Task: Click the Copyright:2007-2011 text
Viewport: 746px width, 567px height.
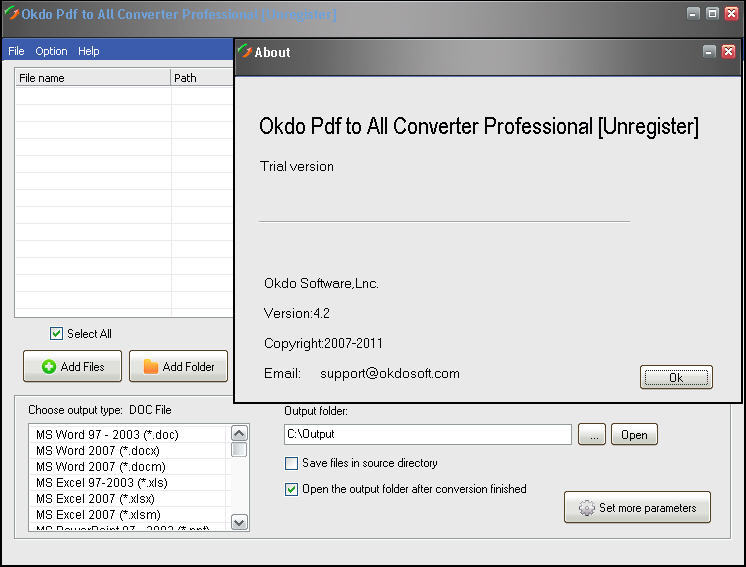Action: [x=324, y=343]
